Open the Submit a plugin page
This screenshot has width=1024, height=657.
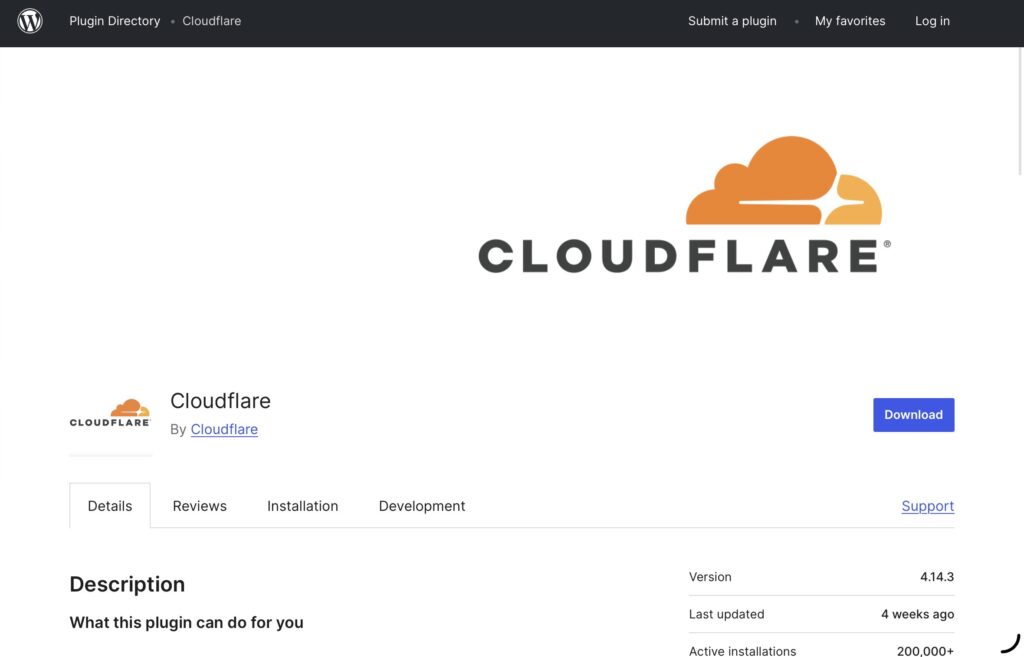pos(732,21)
